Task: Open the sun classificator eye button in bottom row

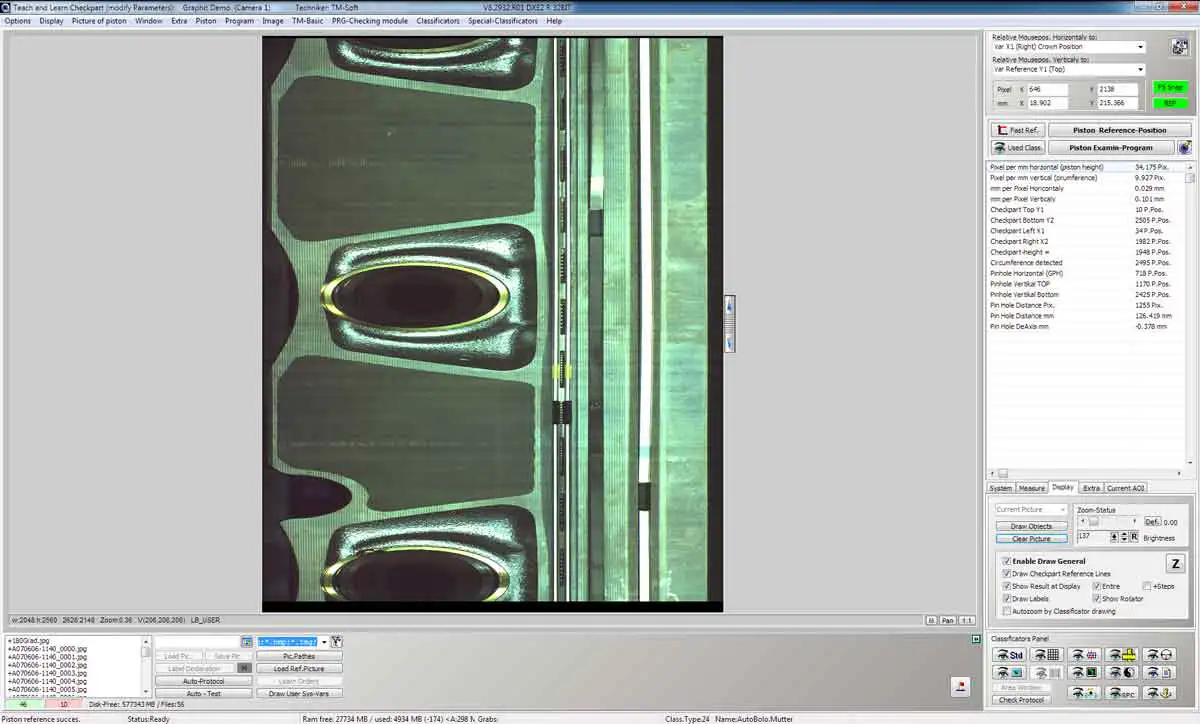Action: pos(1084,694)
